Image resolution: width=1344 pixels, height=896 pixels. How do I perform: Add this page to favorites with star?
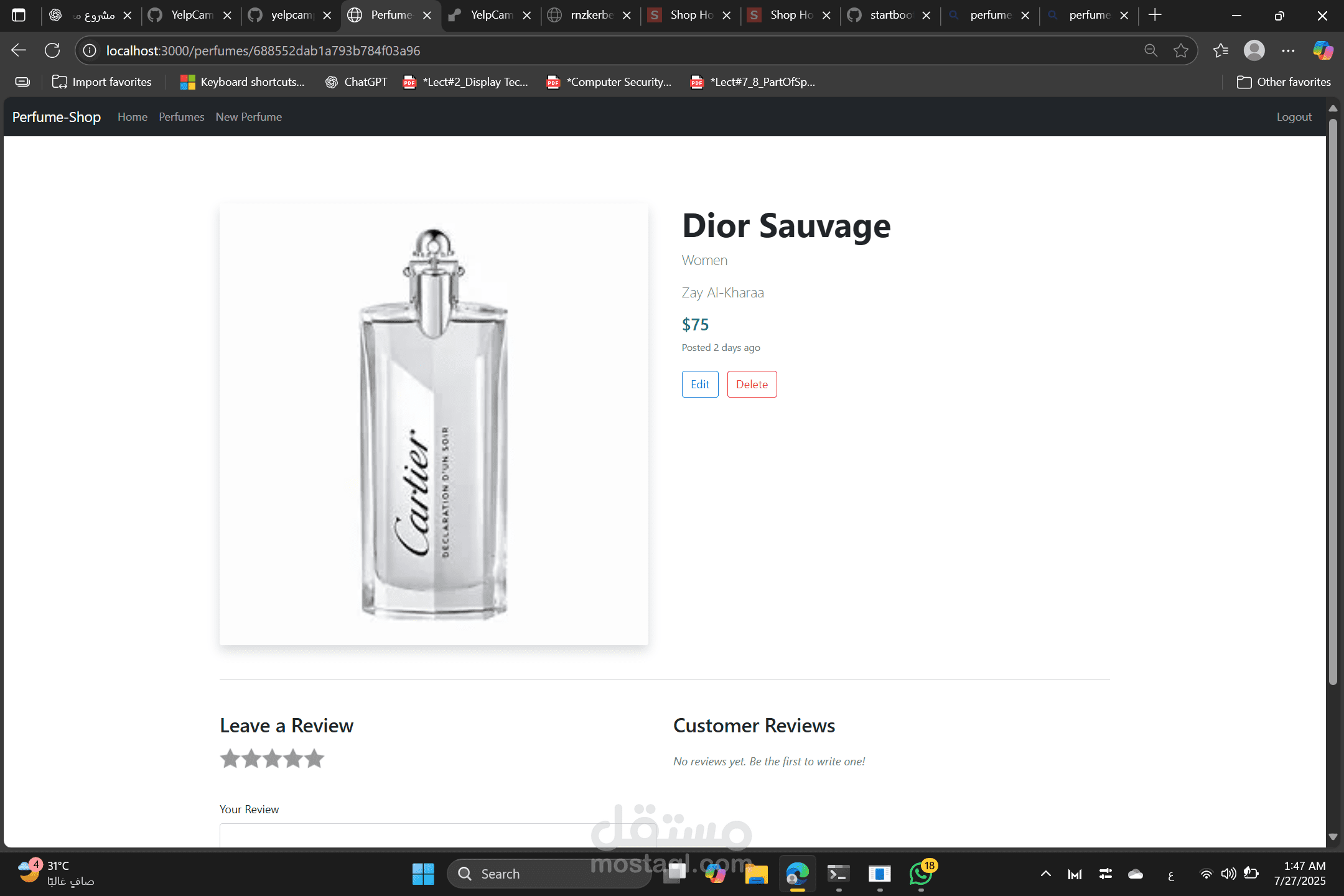coord(1180,50)
